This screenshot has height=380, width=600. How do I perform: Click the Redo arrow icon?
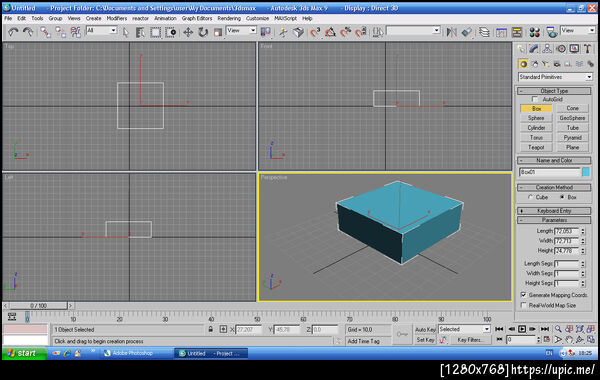[x=28, y=32]
